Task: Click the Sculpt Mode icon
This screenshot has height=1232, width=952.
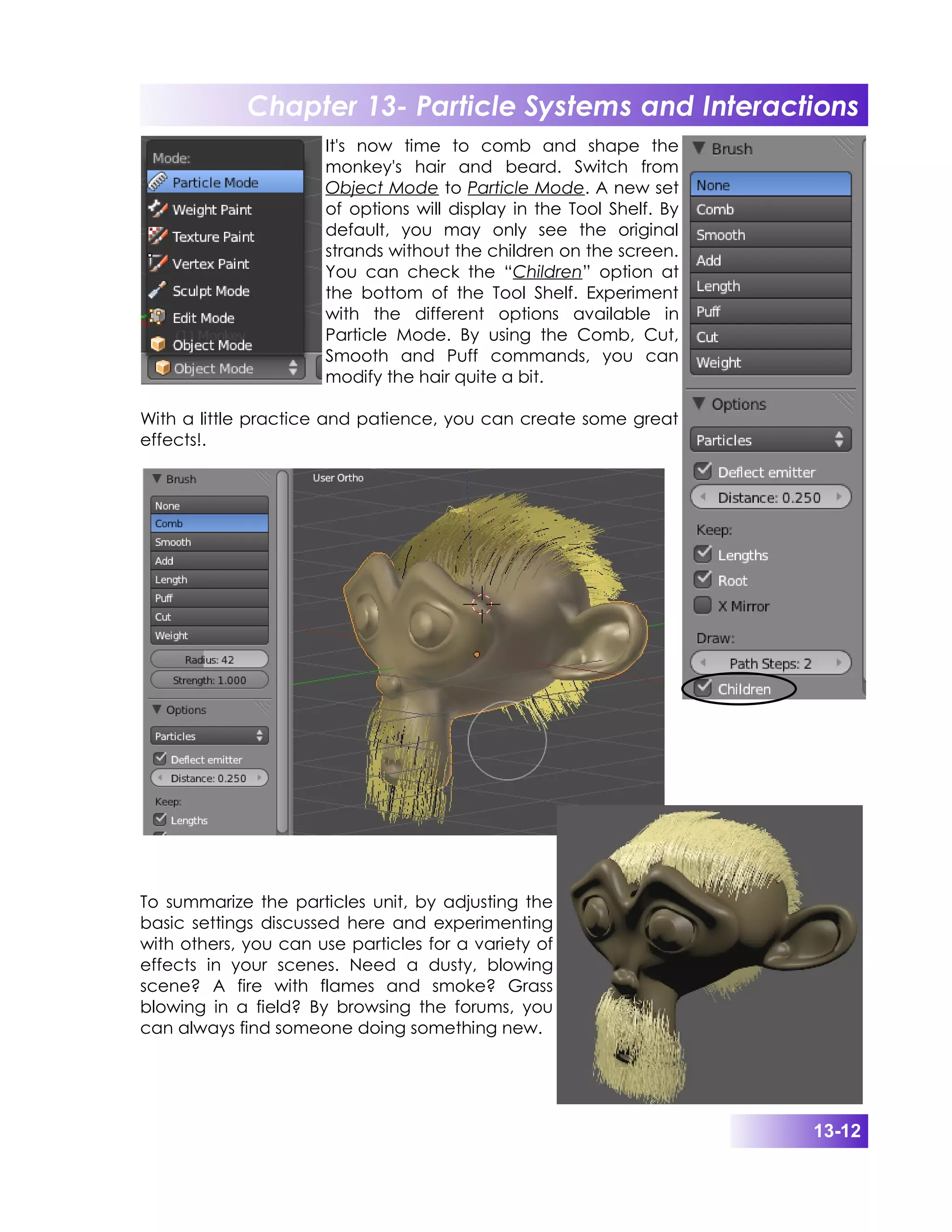Action: point(158,290)
